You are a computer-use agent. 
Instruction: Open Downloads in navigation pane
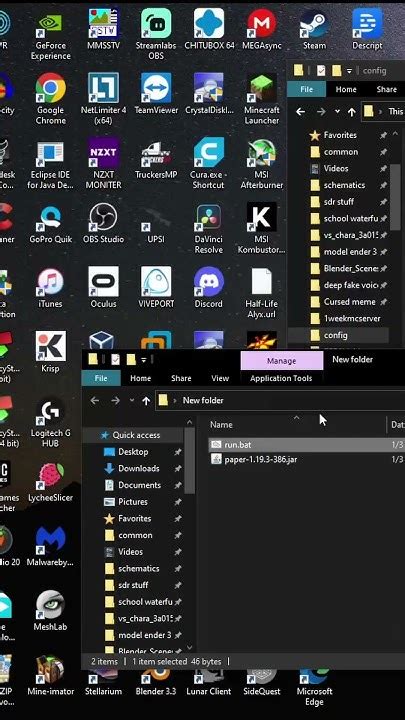(x=139, y=468)
